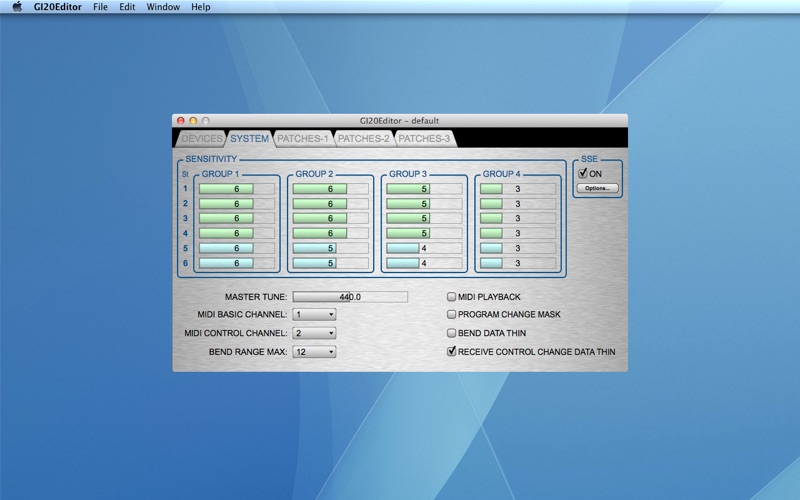Click the GROUP 4 heading

point(502,174)
